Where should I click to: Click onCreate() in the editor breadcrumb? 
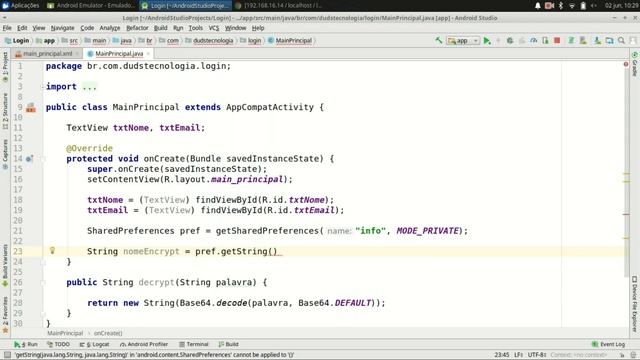[108, 333]
